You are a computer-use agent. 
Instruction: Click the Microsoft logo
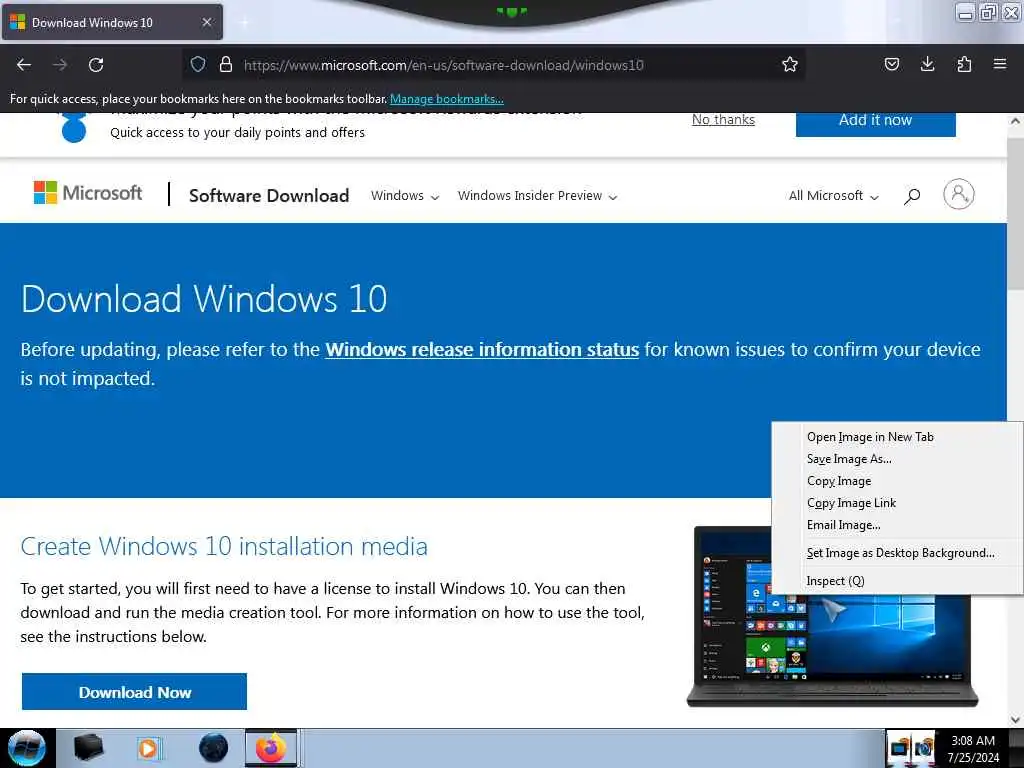pos(88,193)
